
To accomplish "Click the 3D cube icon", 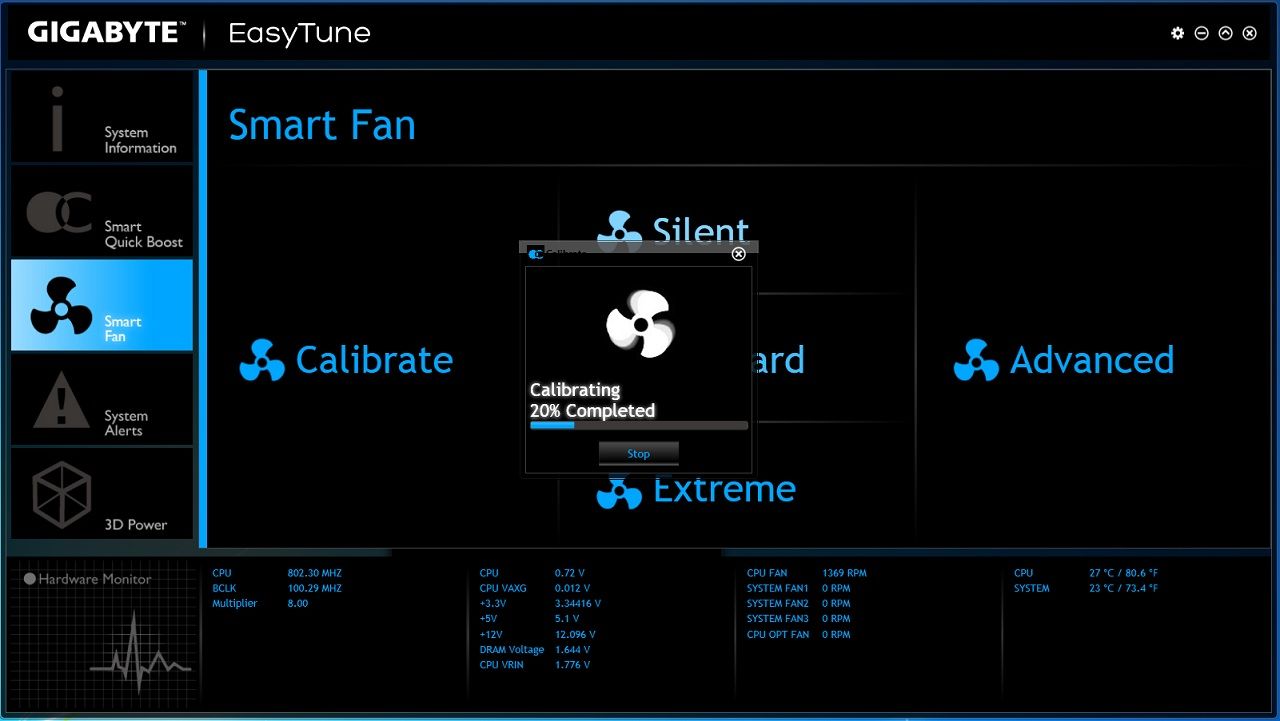I will click(62, 494).
